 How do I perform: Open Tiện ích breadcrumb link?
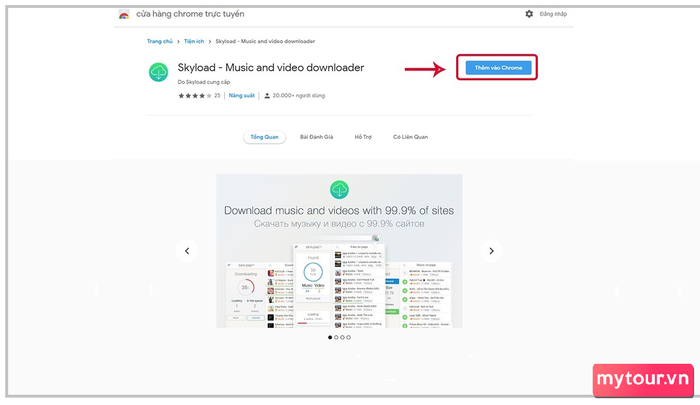point(194,41)
